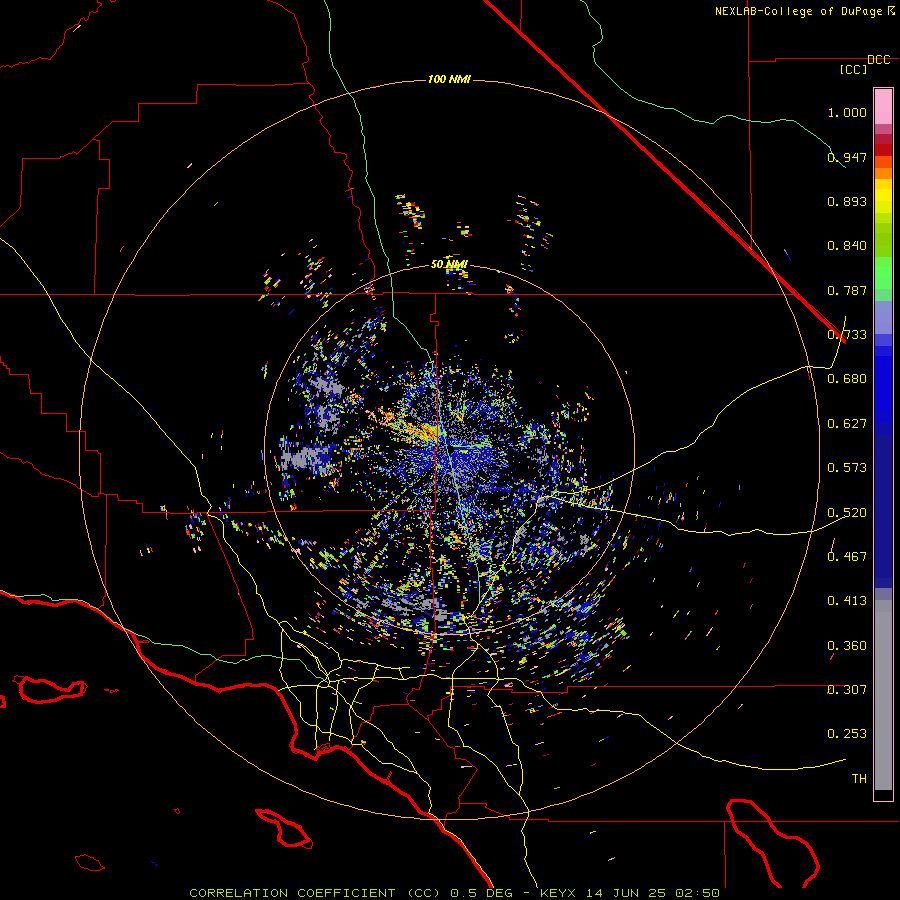Image resolution: width=900 pixels, height=900 pixels.
Task: Click the Correlation Coefficient caption at the bottom
Action: point(454,893)
